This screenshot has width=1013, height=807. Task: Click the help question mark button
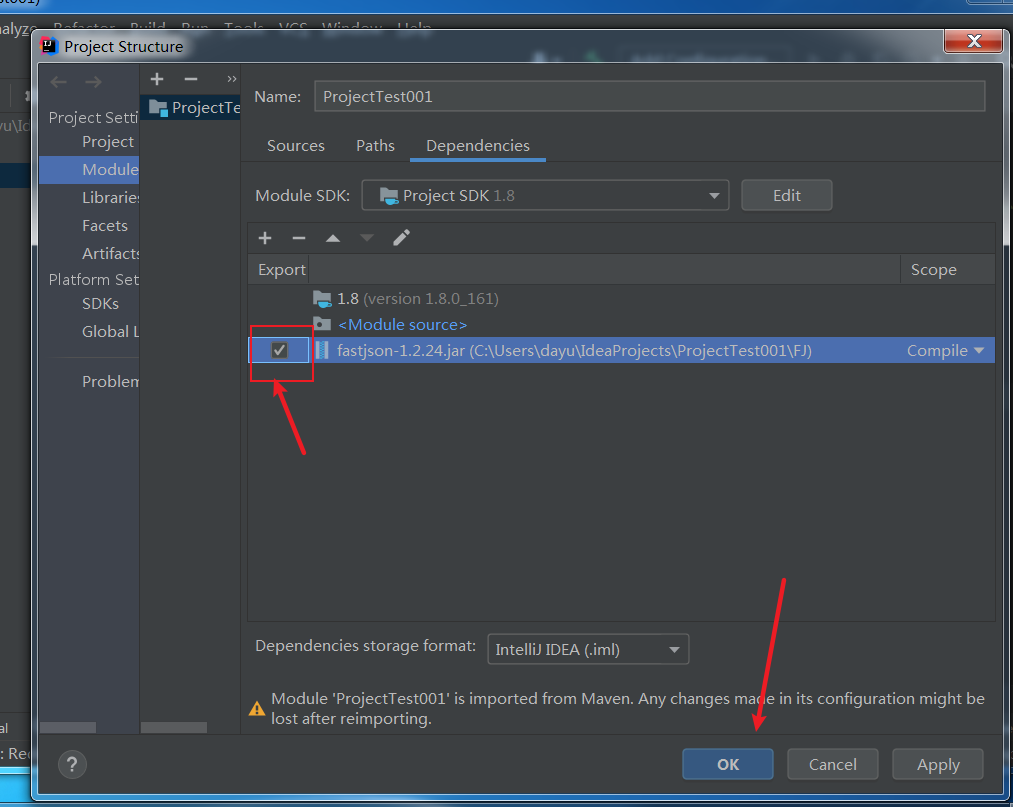[x=72, y=764]
